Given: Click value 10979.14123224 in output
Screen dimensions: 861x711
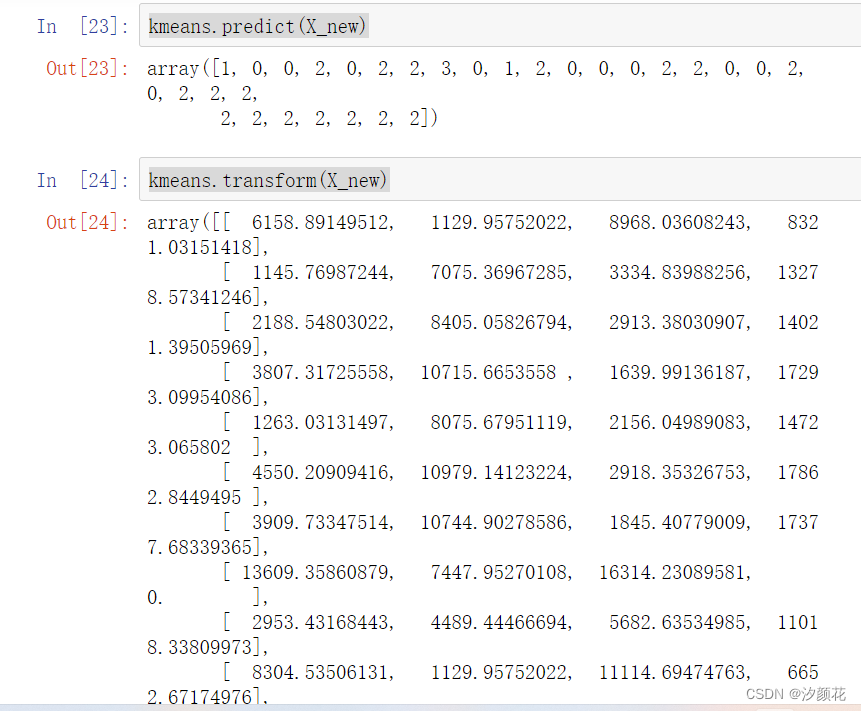Looking at the screenshot, I should [496, 472].
